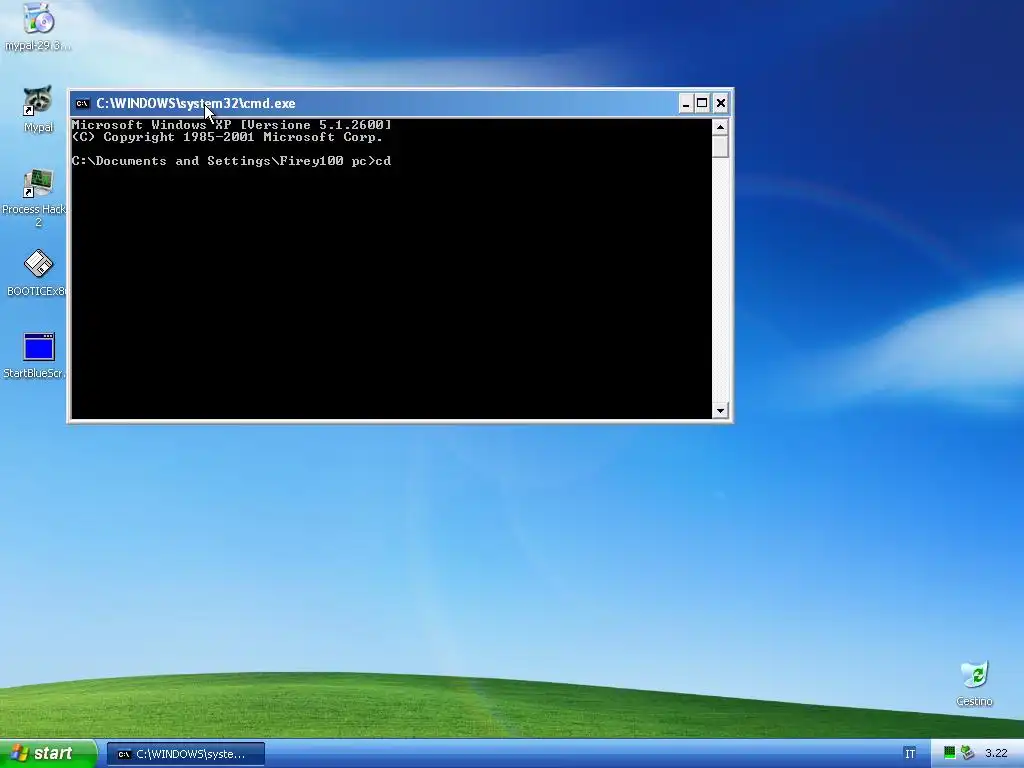
Task: Close the cmd.exe window
Action: coord(720,103)
